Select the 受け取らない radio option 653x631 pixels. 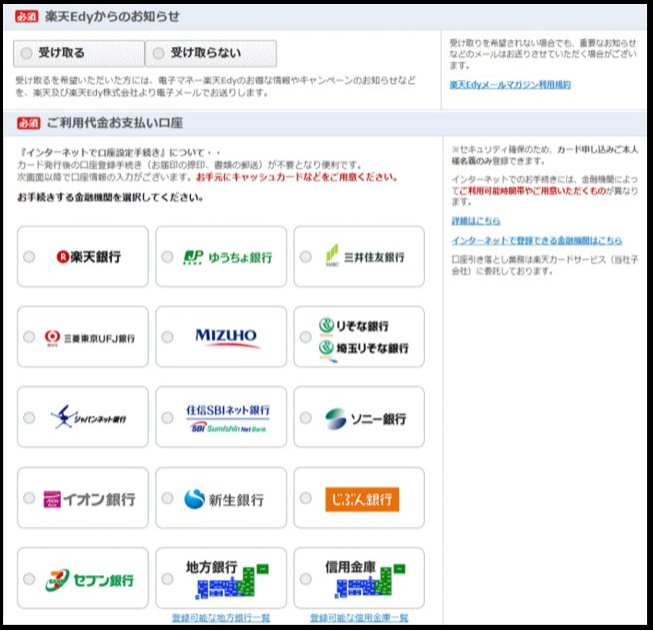158,53
